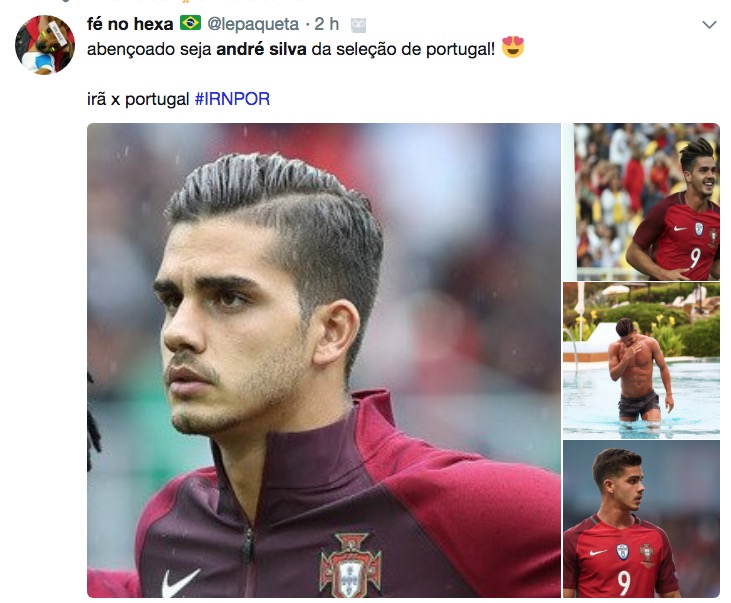Open the fé no hexa display name

coord(130,24)
